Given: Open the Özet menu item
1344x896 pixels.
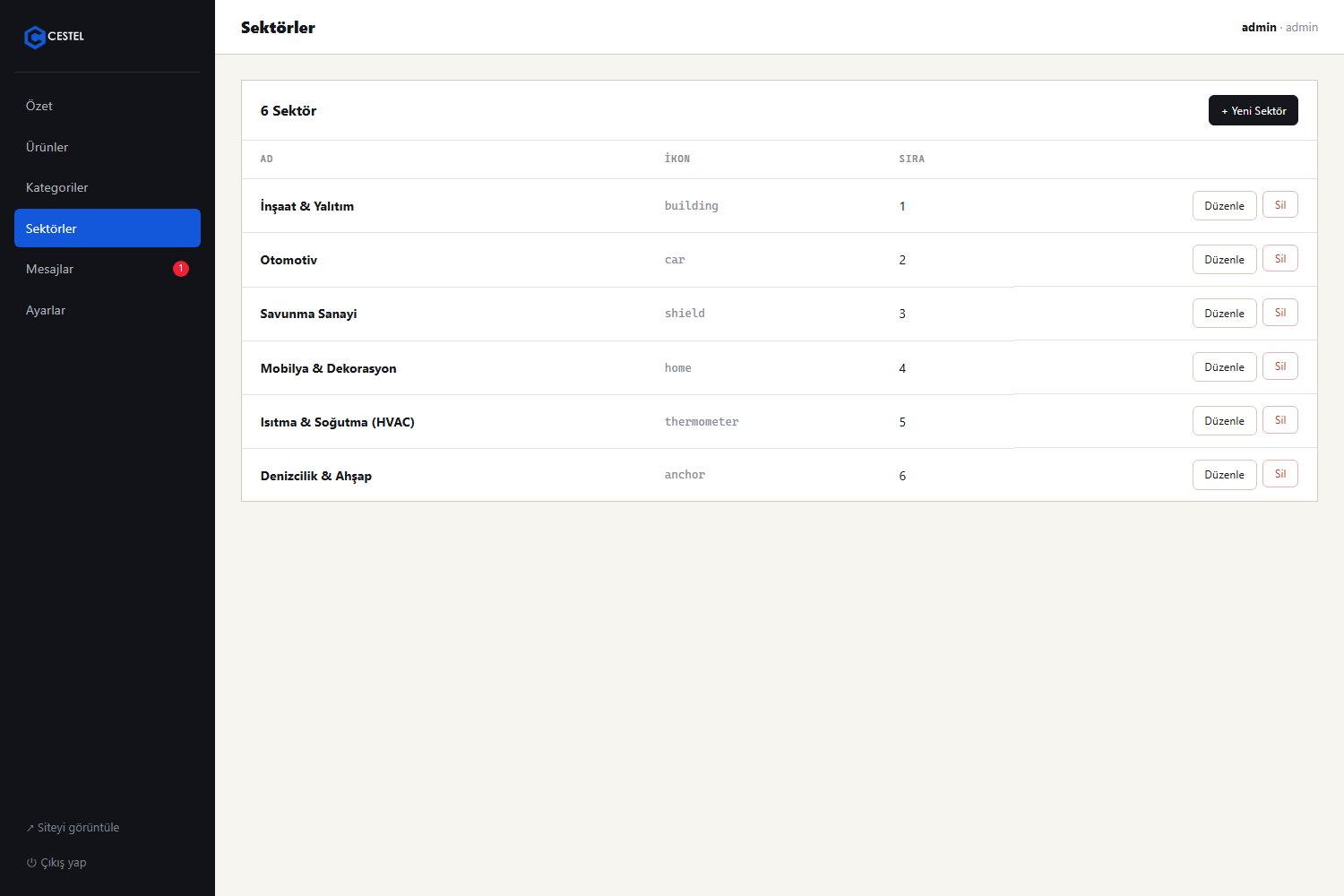Looking at the screenshot, I should pyautogui.click(x=108, y=106).
